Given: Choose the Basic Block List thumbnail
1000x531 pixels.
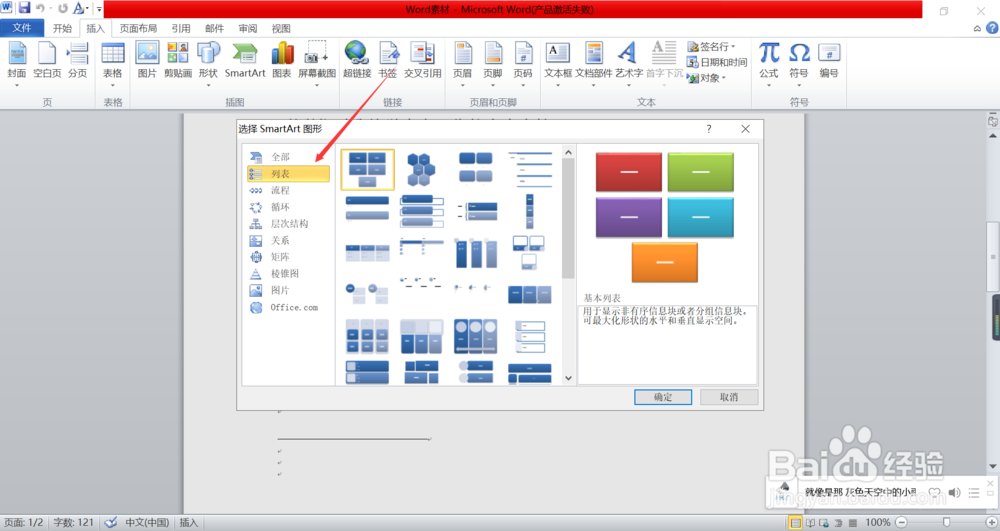Looking at the screenshot, I should click(367, 170).
